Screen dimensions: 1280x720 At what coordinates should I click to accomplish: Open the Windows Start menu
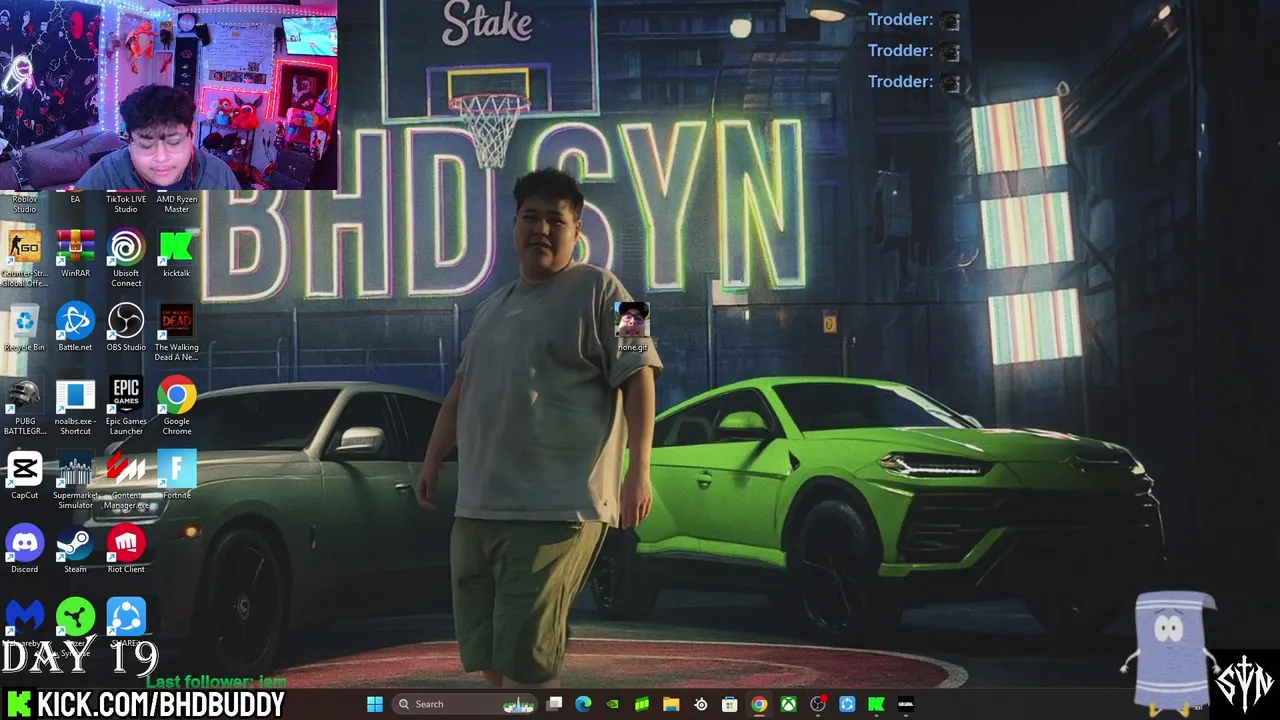click(x=375, y=704)
